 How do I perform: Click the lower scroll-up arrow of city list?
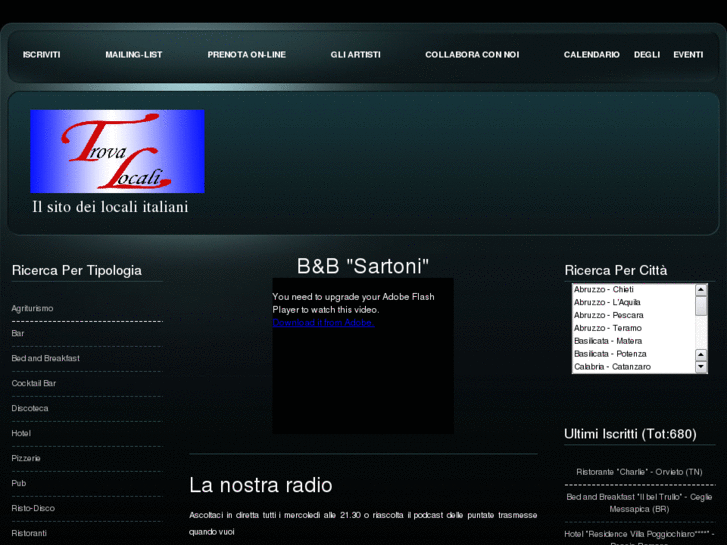[x=701, y=355]
